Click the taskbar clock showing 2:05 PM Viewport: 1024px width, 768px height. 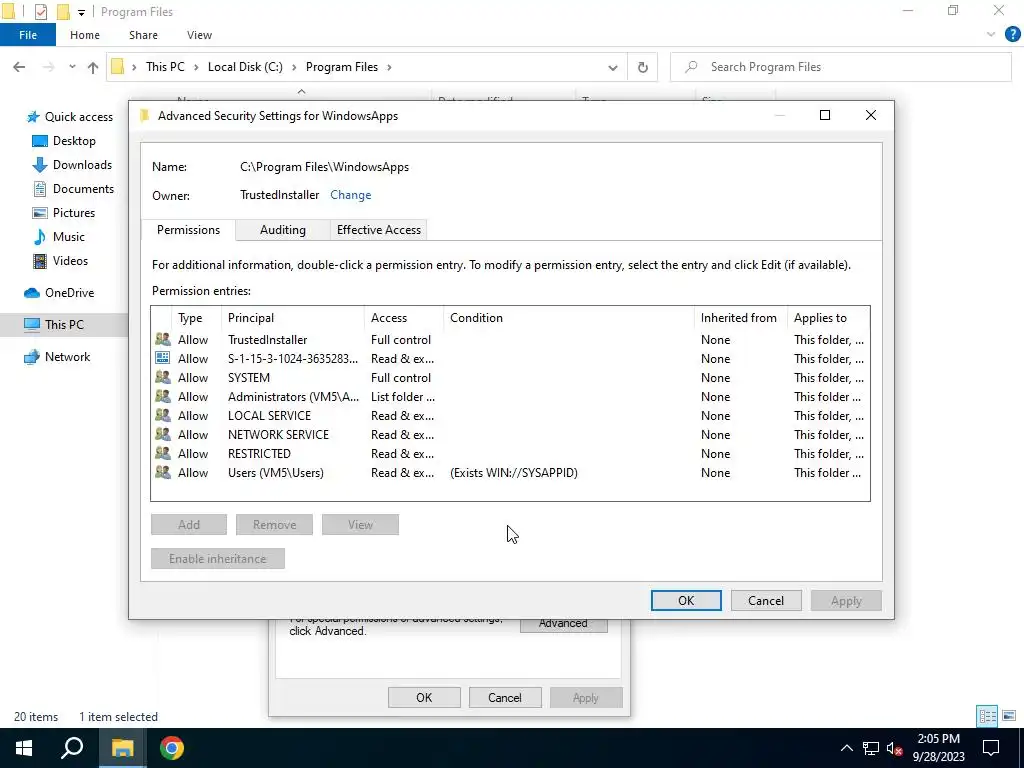tap(938, 748)
